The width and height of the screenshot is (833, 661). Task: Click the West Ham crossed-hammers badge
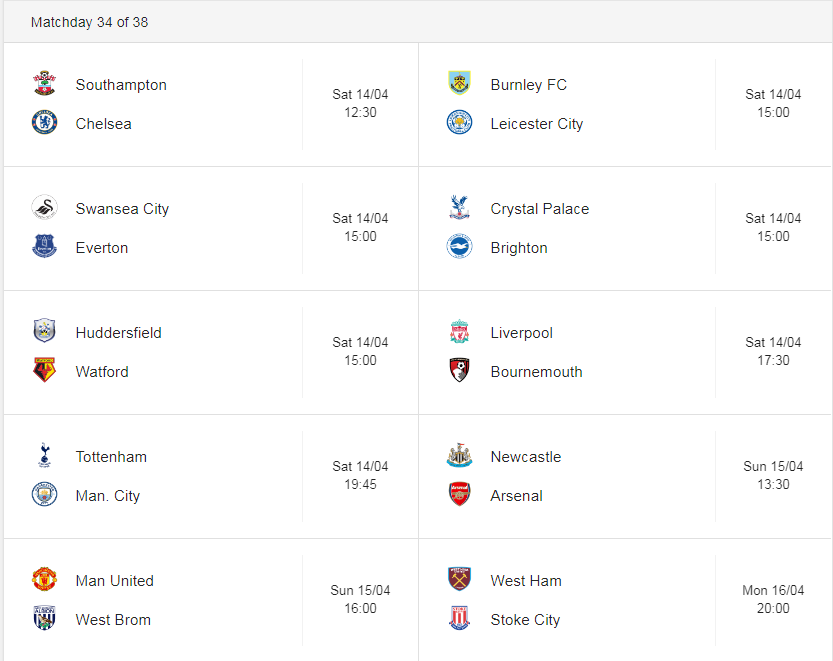[x=460, y=579]
